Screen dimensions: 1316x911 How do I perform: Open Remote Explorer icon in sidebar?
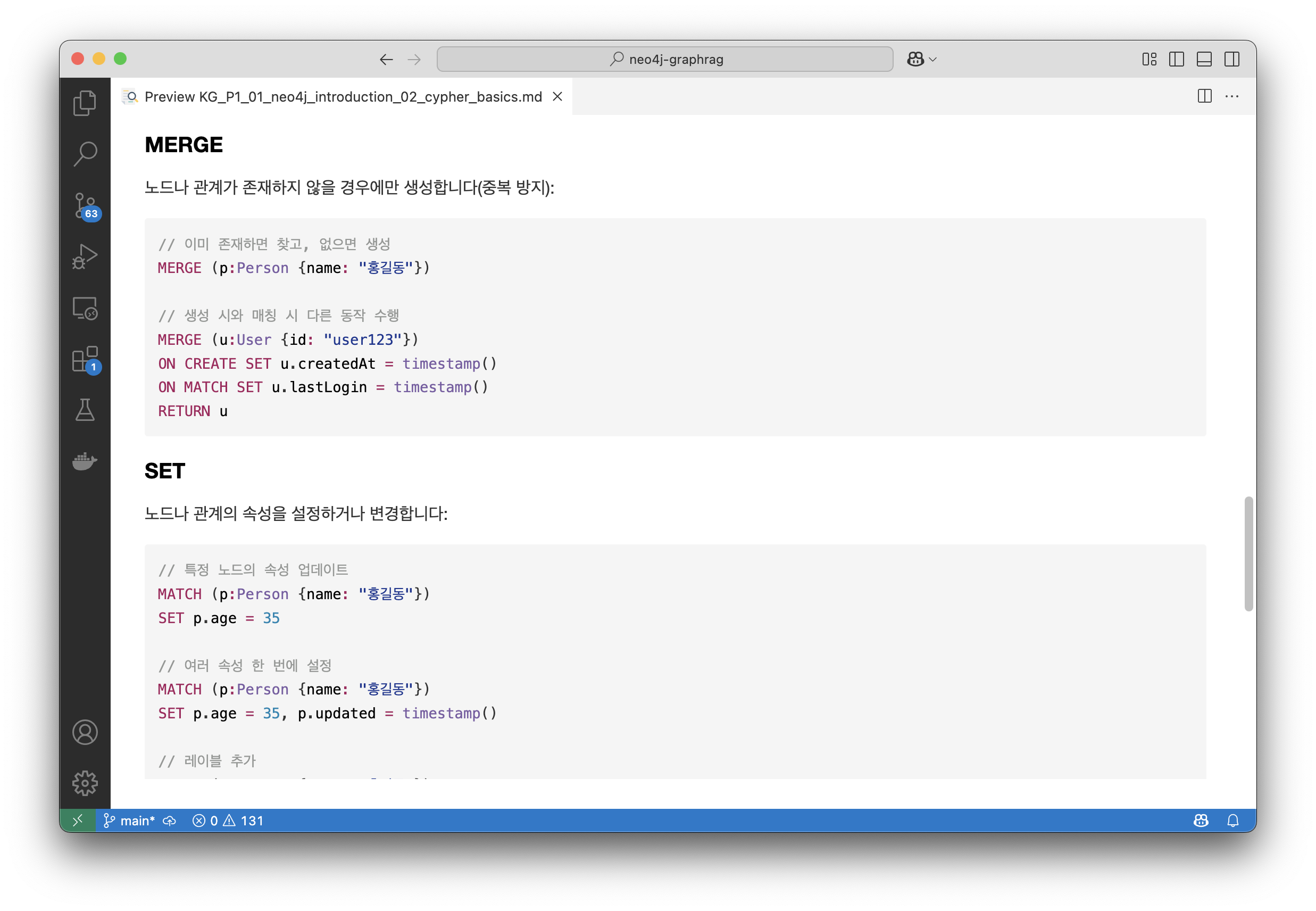coord(85,308)
